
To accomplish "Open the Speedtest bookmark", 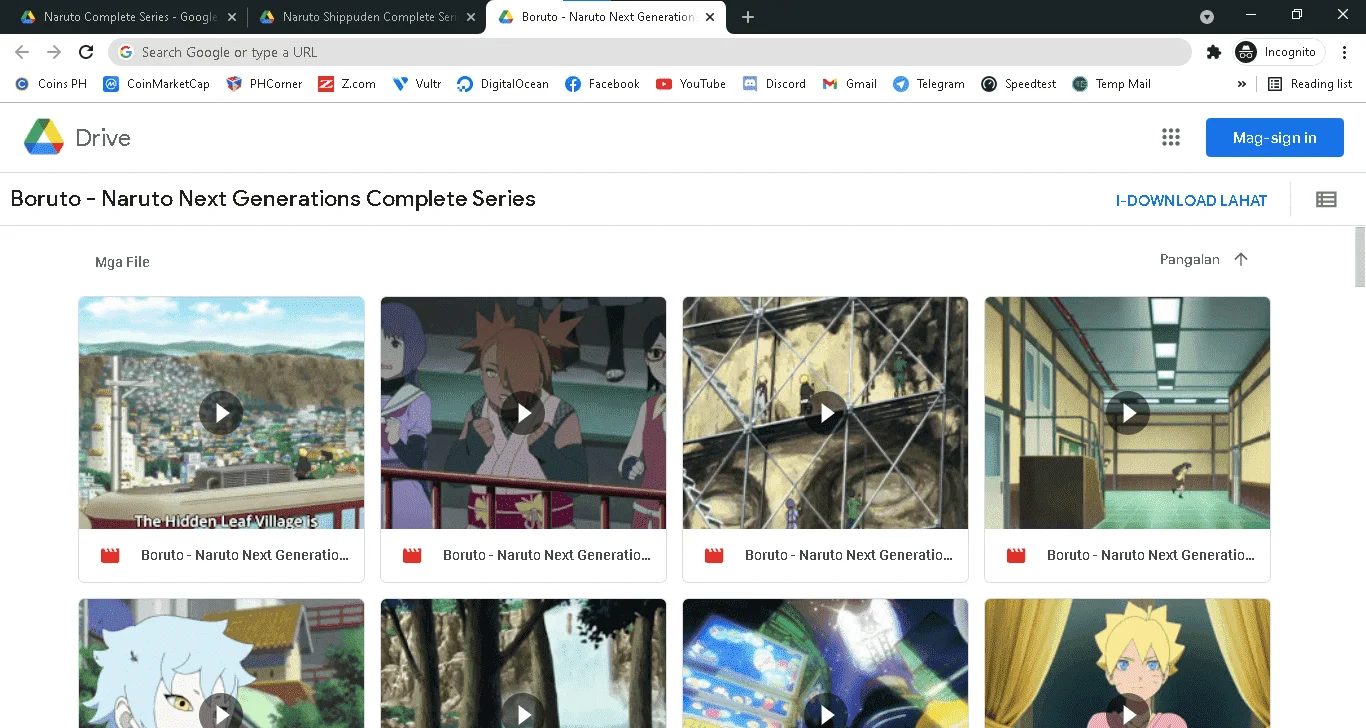I will [x=1018, y=84].
